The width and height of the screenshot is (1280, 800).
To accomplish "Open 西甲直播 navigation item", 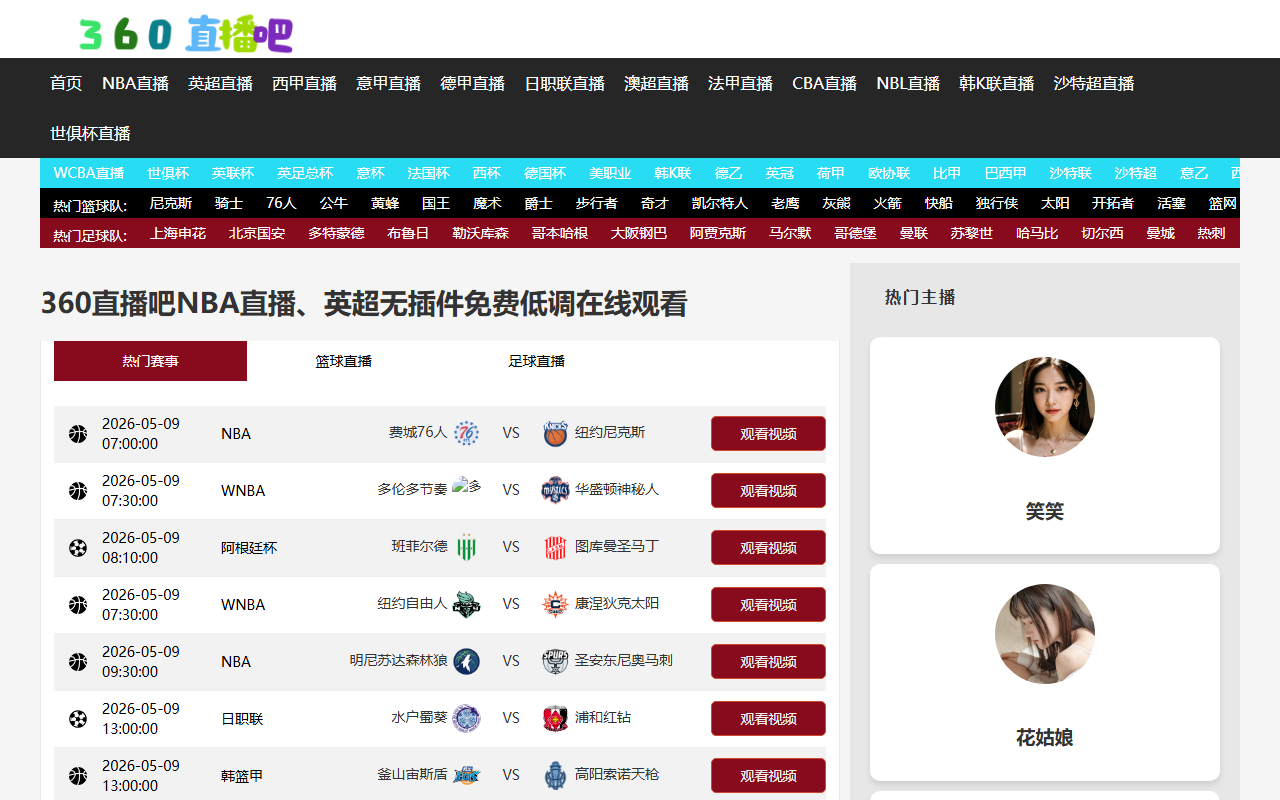I will point(304,83).
